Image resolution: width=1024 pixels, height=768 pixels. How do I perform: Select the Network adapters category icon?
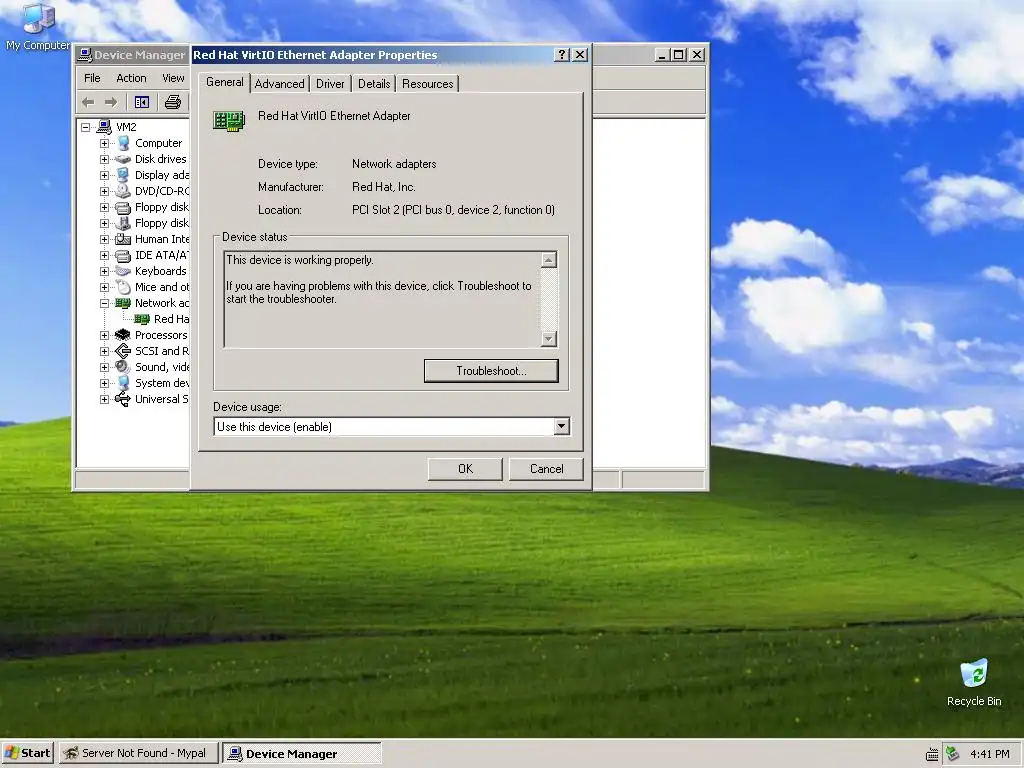(123, 303)
